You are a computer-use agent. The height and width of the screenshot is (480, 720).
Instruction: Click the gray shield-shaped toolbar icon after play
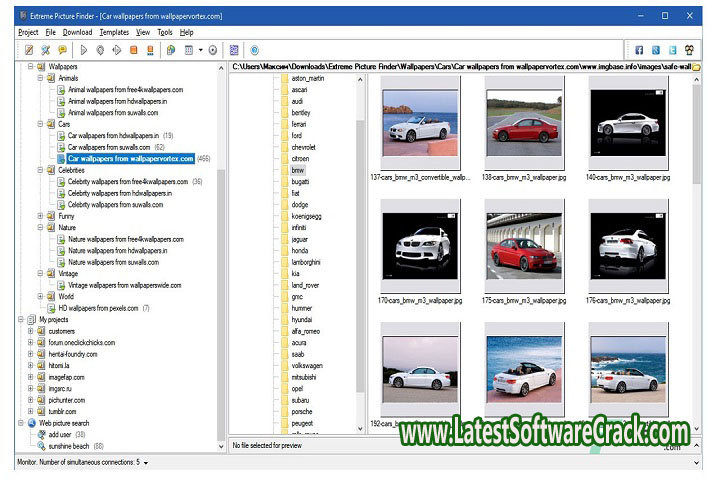pyautogui.click(x=100, y=50)
